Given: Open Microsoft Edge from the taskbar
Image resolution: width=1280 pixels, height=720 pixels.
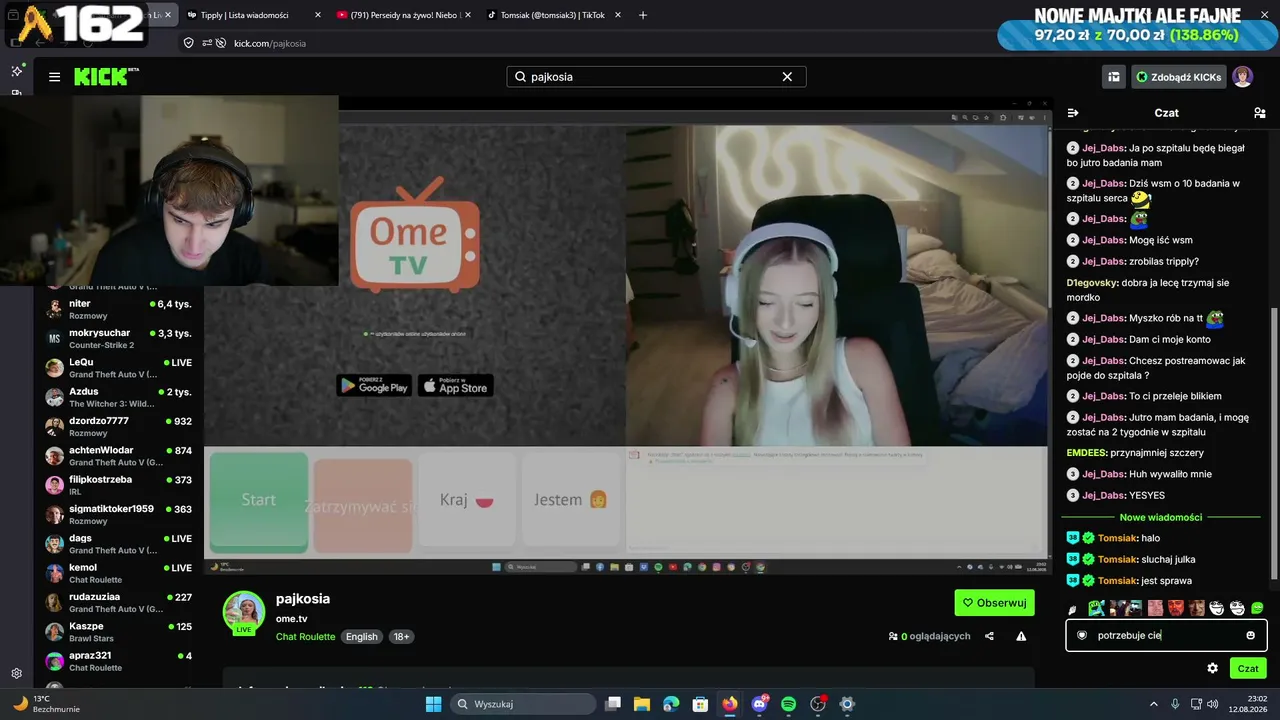Looking at the screenshot, I should pyautogui.click(x=671, y=704).
